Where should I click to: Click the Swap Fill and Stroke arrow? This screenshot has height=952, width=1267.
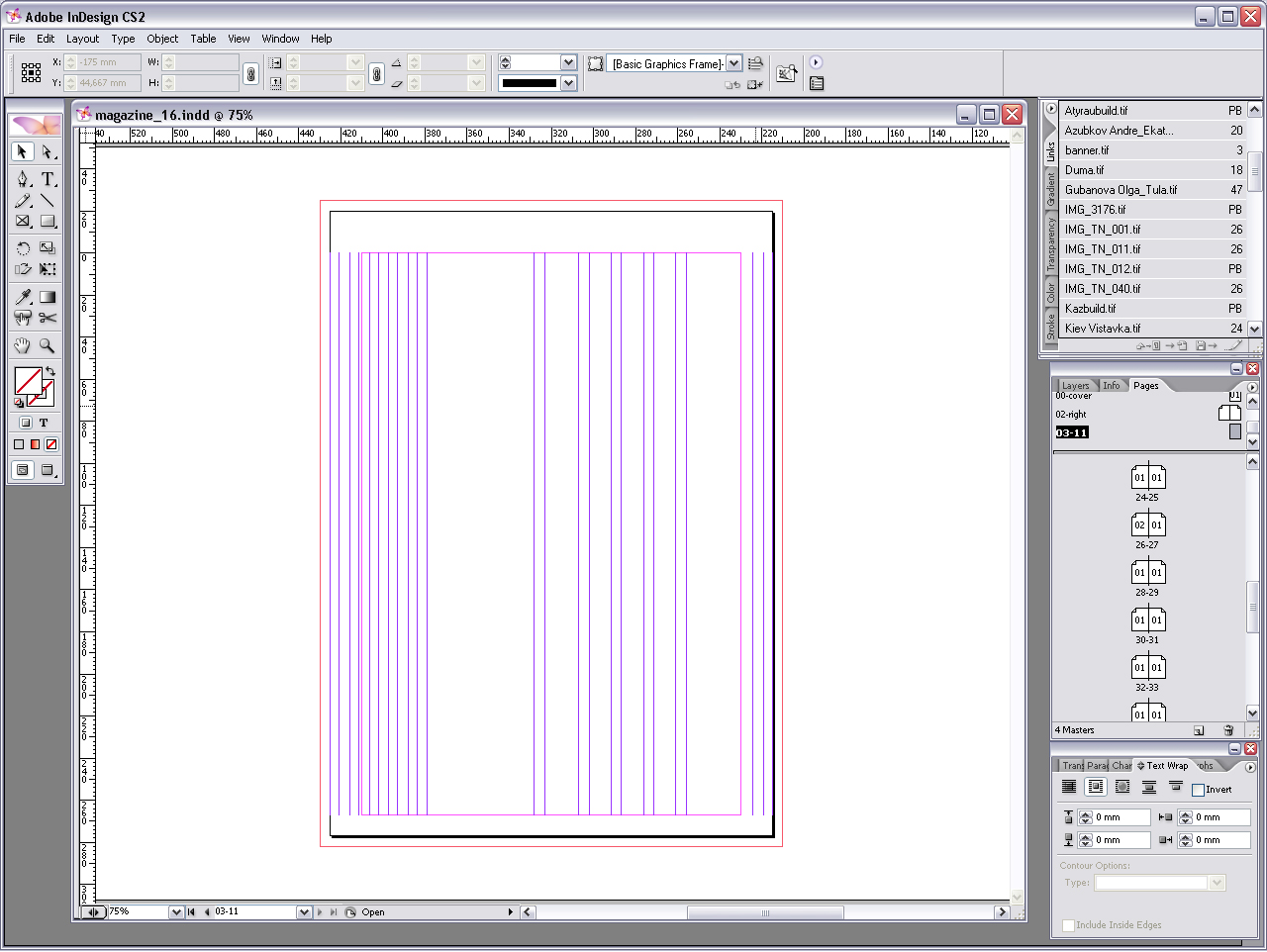[x=50, y=372]
